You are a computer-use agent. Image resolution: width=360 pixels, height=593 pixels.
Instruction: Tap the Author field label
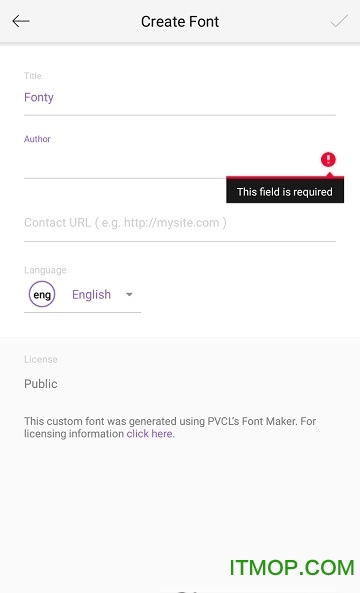pyautogui.click(x=37, y=139)
